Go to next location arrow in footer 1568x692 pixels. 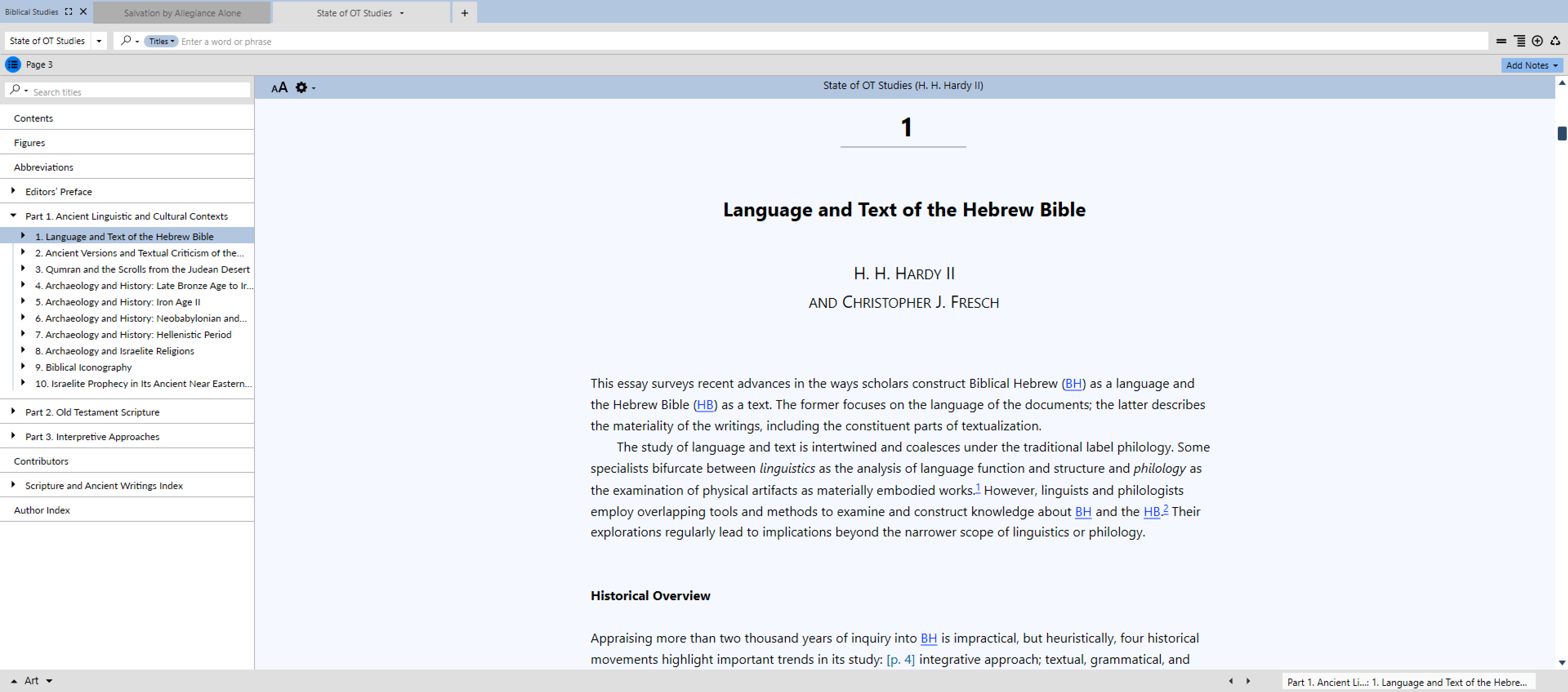pos(1248,681)
